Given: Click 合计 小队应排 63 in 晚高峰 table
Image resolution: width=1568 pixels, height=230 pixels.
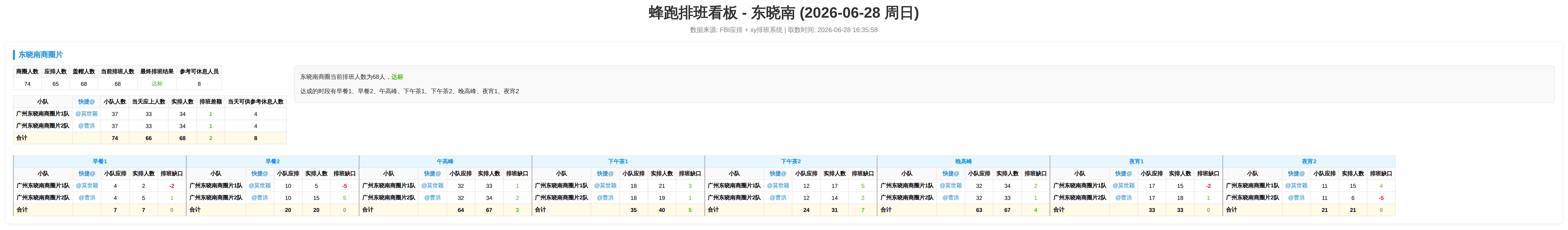Looking at the screenshot, I should pos(979,210).
